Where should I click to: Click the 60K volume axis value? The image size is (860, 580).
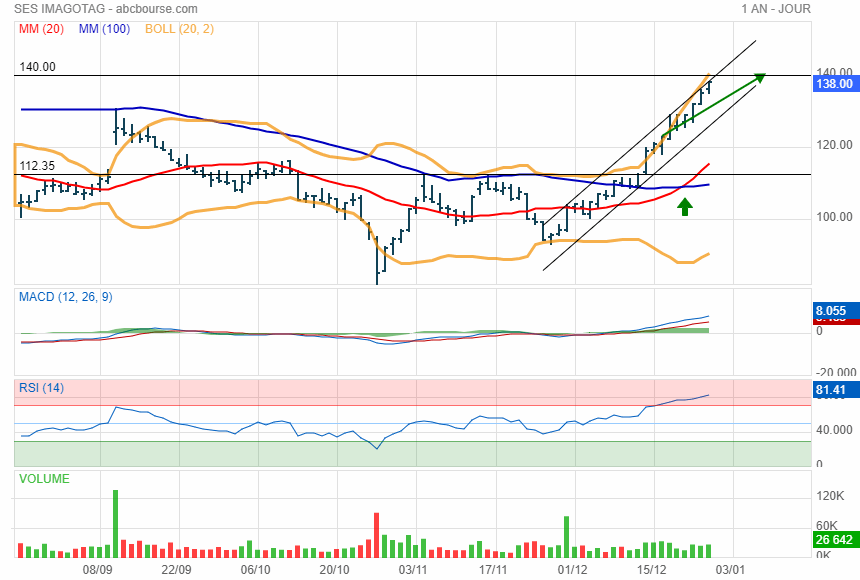(827, 526)
